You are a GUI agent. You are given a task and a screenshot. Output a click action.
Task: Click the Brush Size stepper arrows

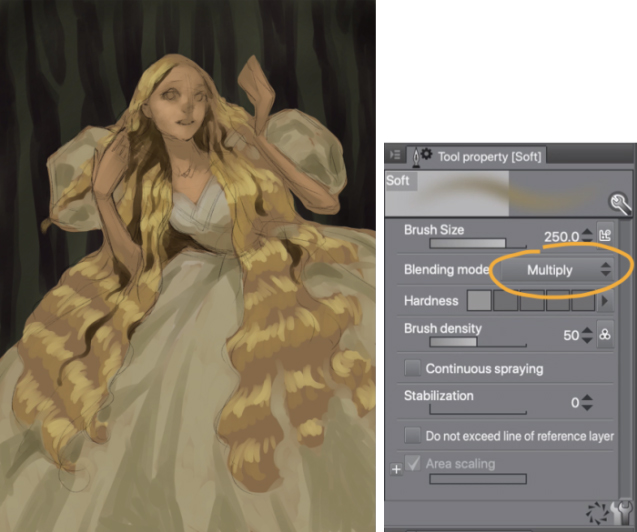(x=588, y=236)
